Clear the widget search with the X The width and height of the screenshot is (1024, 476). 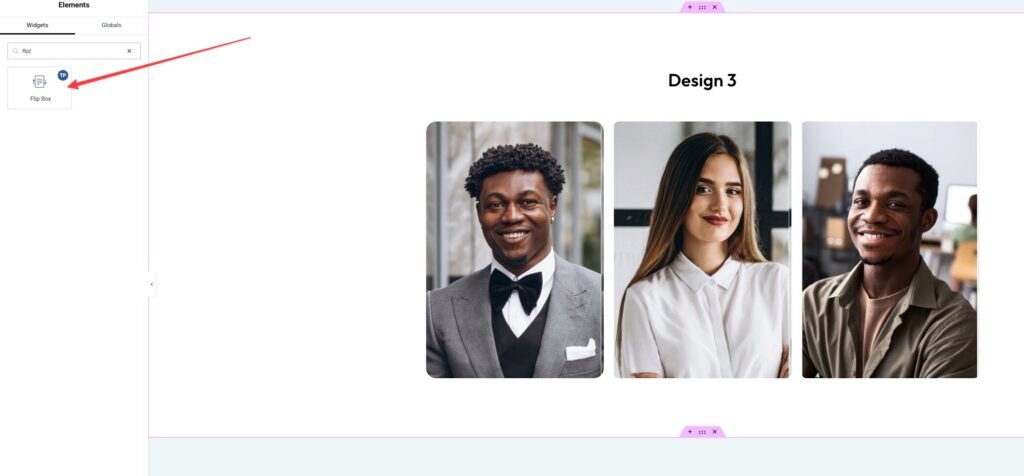click(x=129, y=50)
